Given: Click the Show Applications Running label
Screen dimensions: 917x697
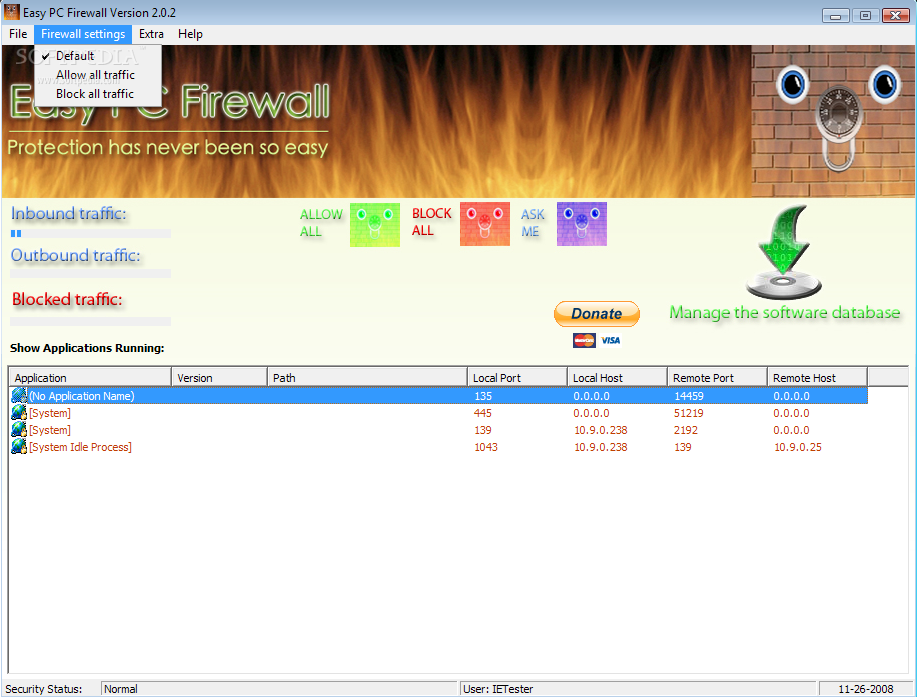Looking at the screenshot, I should [x=87, y=348].
